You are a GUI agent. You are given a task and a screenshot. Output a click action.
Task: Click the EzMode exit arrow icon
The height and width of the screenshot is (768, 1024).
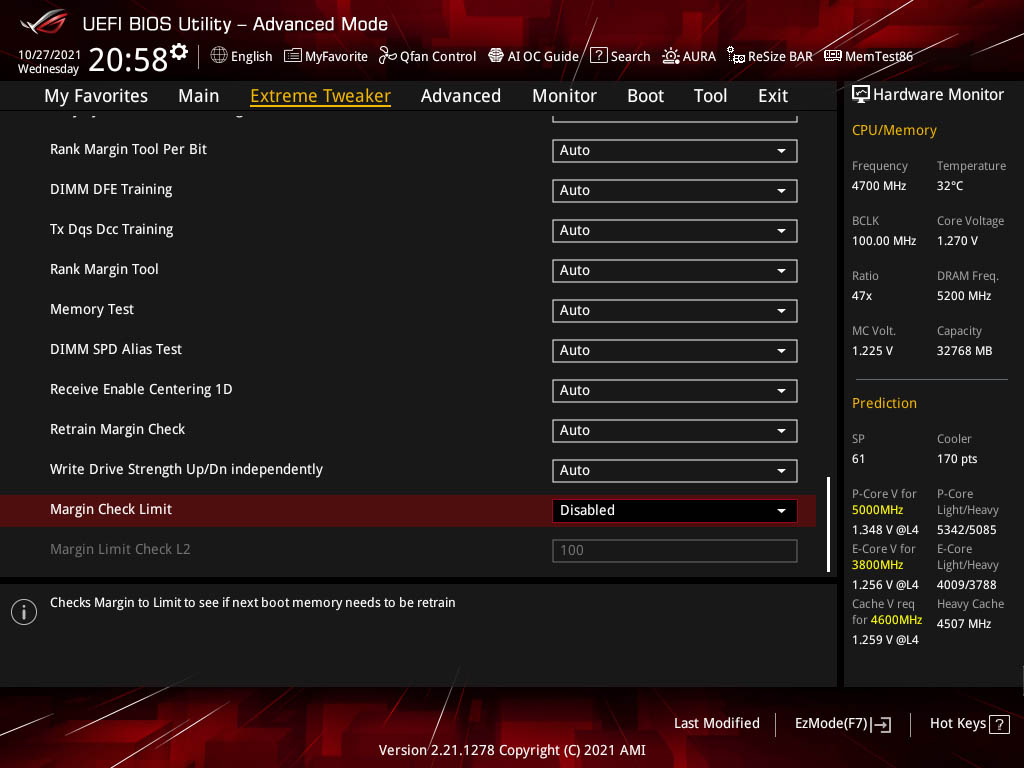point(882,724)
